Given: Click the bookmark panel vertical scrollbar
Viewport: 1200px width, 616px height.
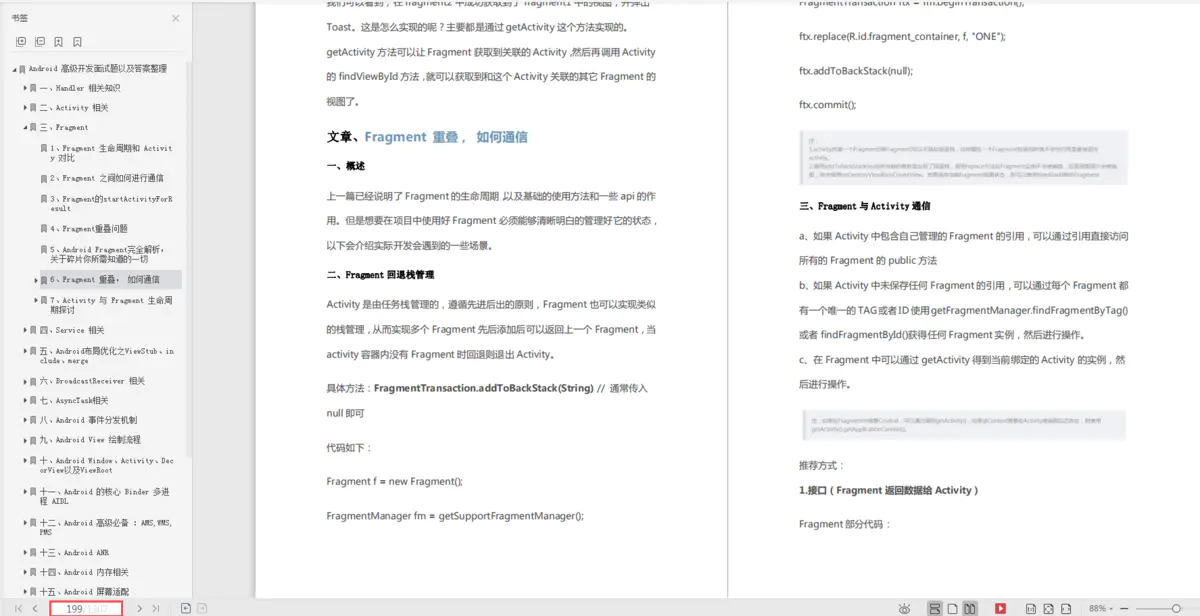Looking at the screenshot, I should (188, 260).
